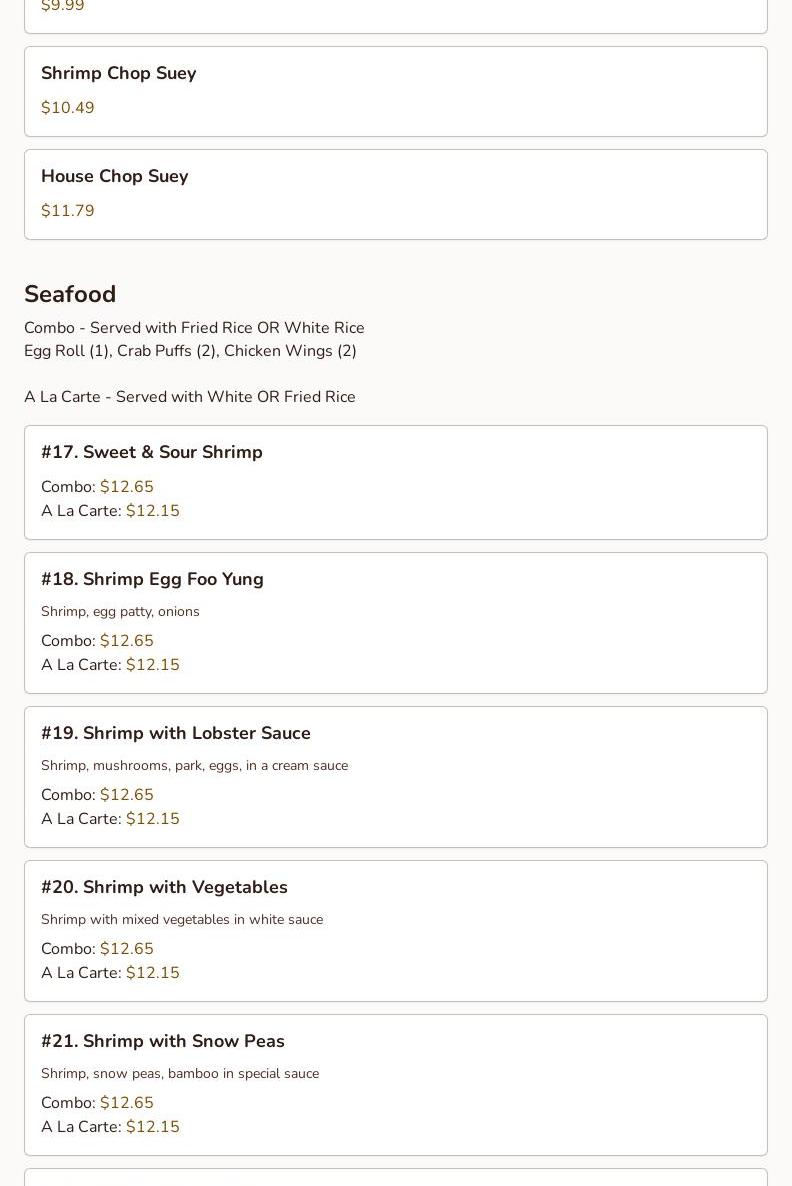Click Shrimp with Snow Peas A La Carte price

[x=152, y=1127]
